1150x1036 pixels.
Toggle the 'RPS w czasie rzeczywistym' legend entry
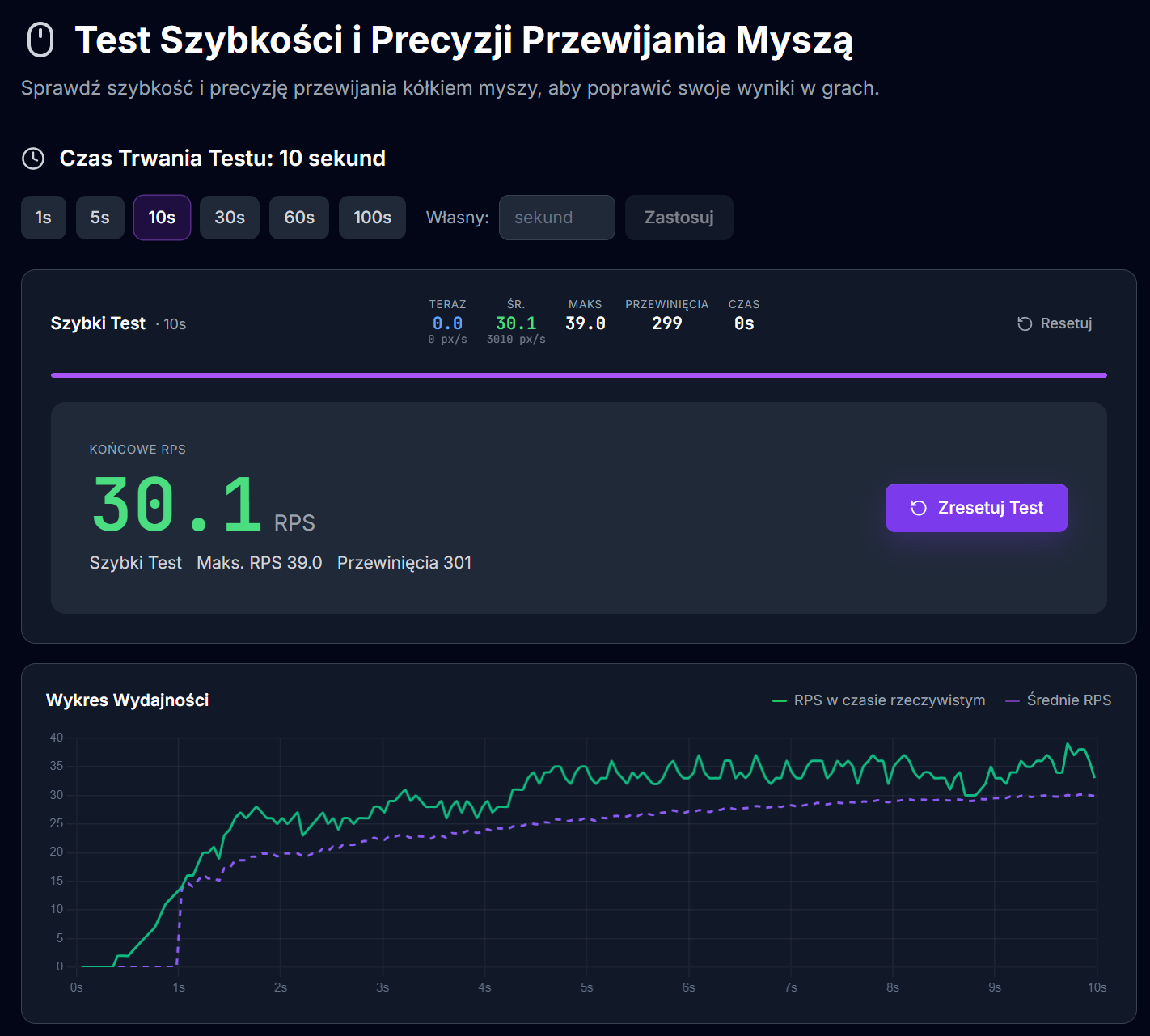click(x=879, y=700)
